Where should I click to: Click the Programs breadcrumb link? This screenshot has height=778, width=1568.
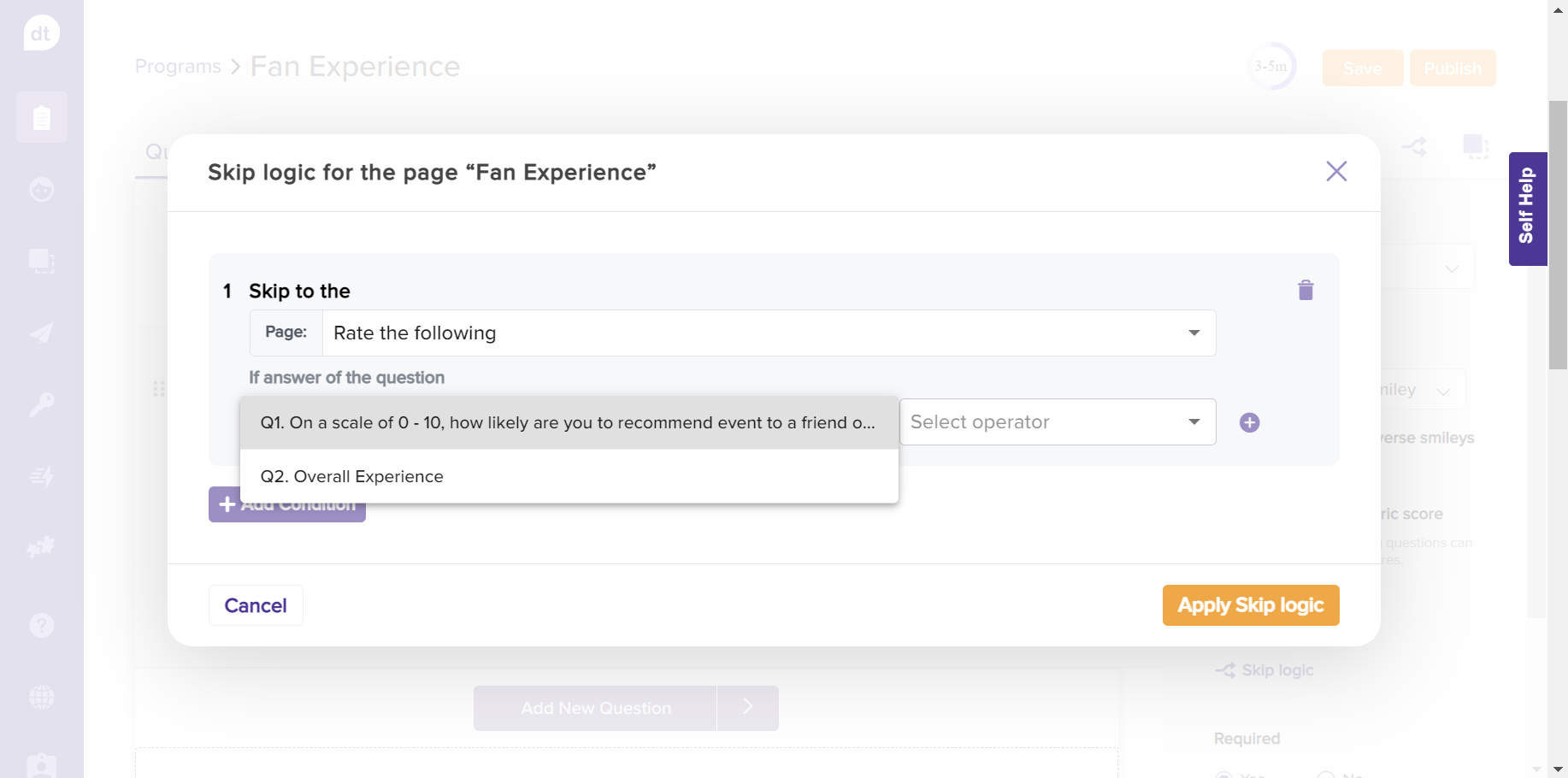(x=178, y=67)
